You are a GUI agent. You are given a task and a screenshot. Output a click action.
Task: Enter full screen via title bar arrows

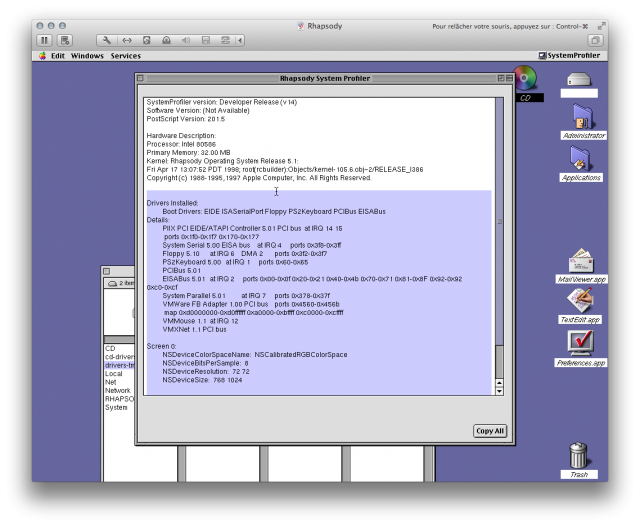[x=601, y=26]
